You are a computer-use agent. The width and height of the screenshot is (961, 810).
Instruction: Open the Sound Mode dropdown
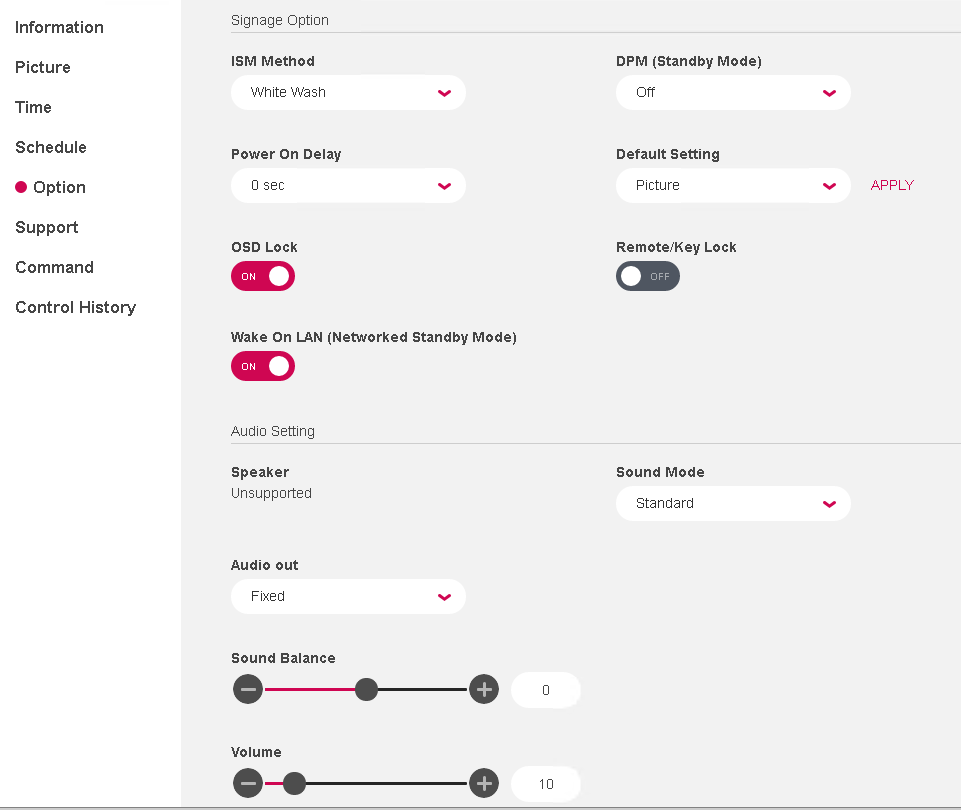733,503
